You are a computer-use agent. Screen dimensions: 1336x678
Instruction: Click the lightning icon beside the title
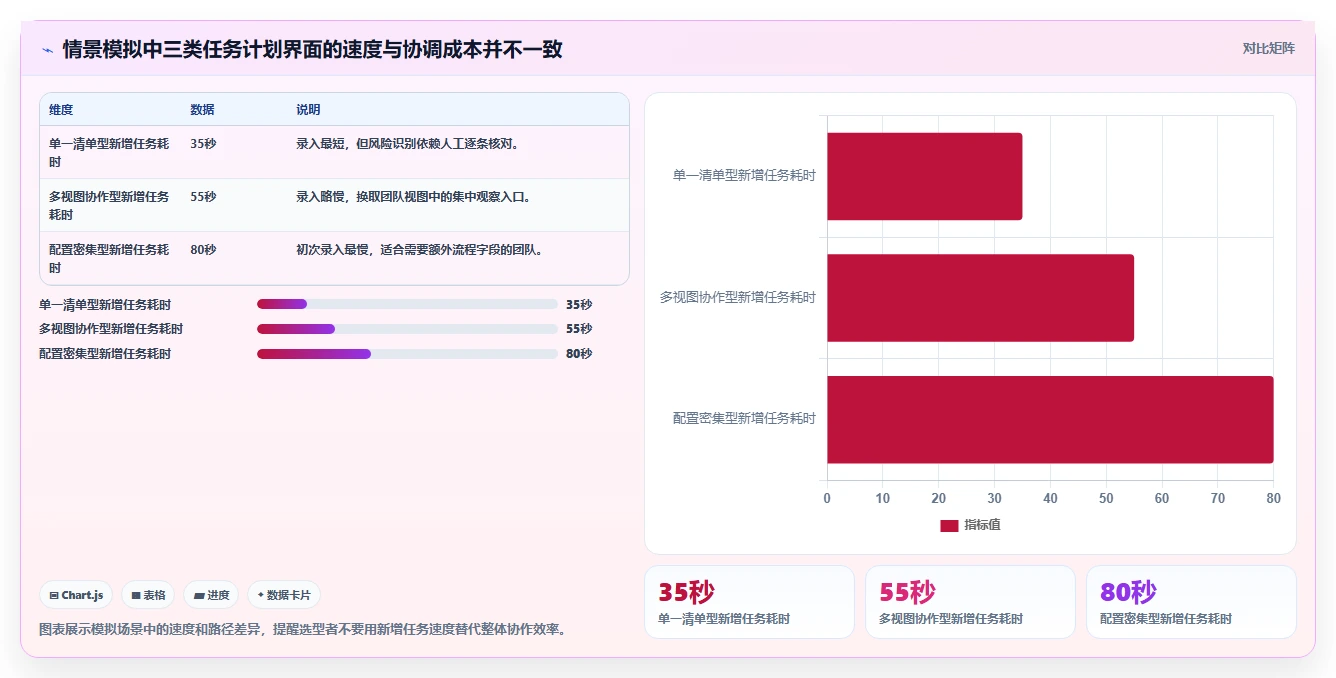[x=47, y=50]
